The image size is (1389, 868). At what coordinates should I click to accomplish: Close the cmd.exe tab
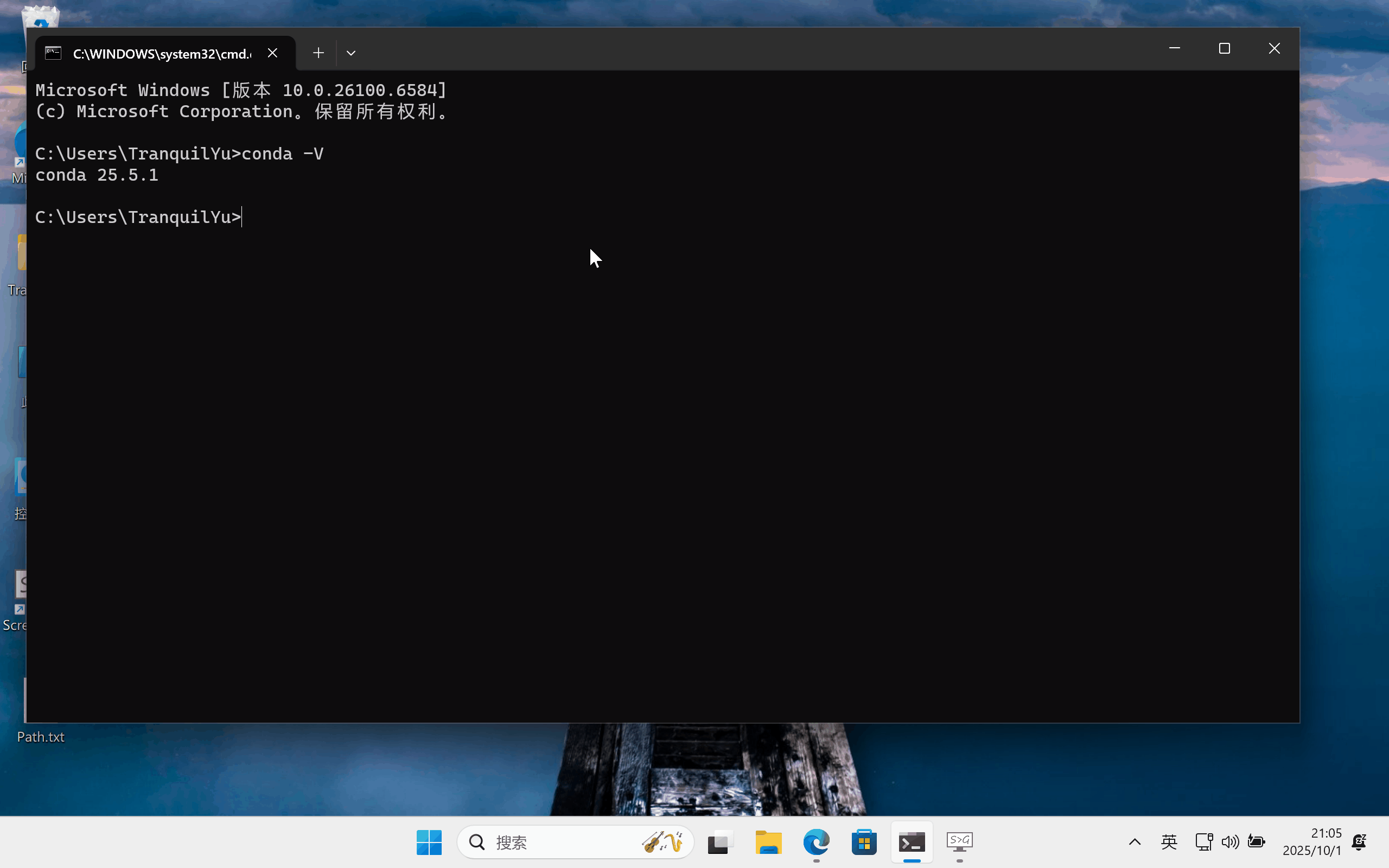coord(272,53)
